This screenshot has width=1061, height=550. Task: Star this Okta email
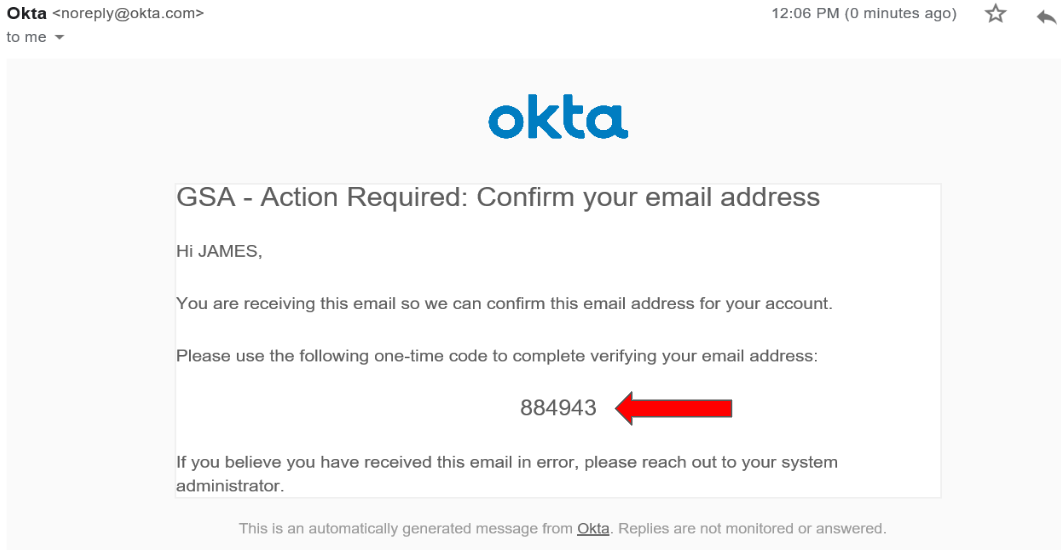995,14
